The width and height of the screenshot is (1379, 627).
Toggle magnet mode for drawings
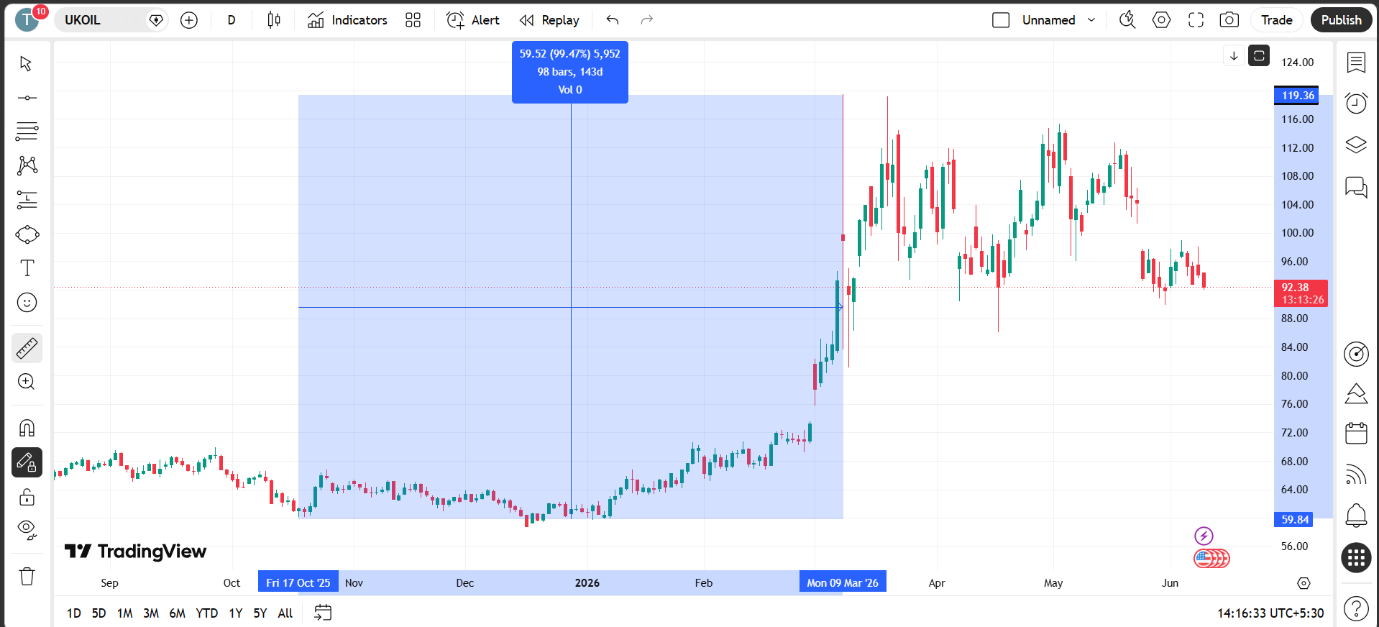[27, 428]
